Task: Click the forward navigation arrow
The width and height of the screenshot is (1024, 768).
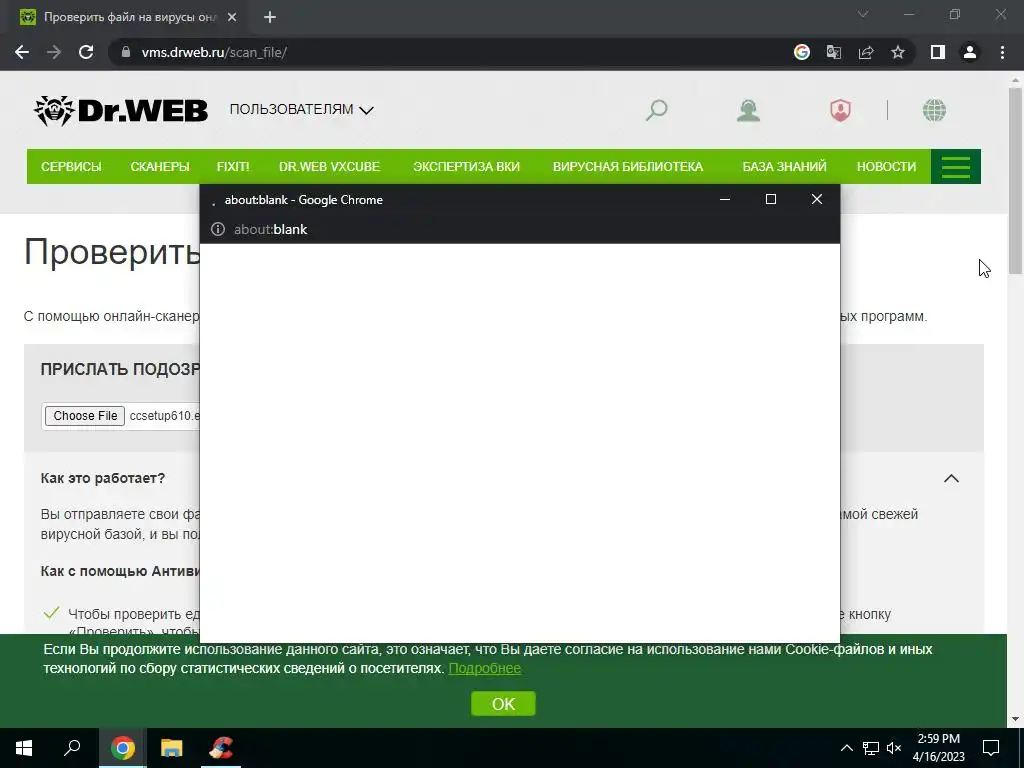Action: click(54, 52)
